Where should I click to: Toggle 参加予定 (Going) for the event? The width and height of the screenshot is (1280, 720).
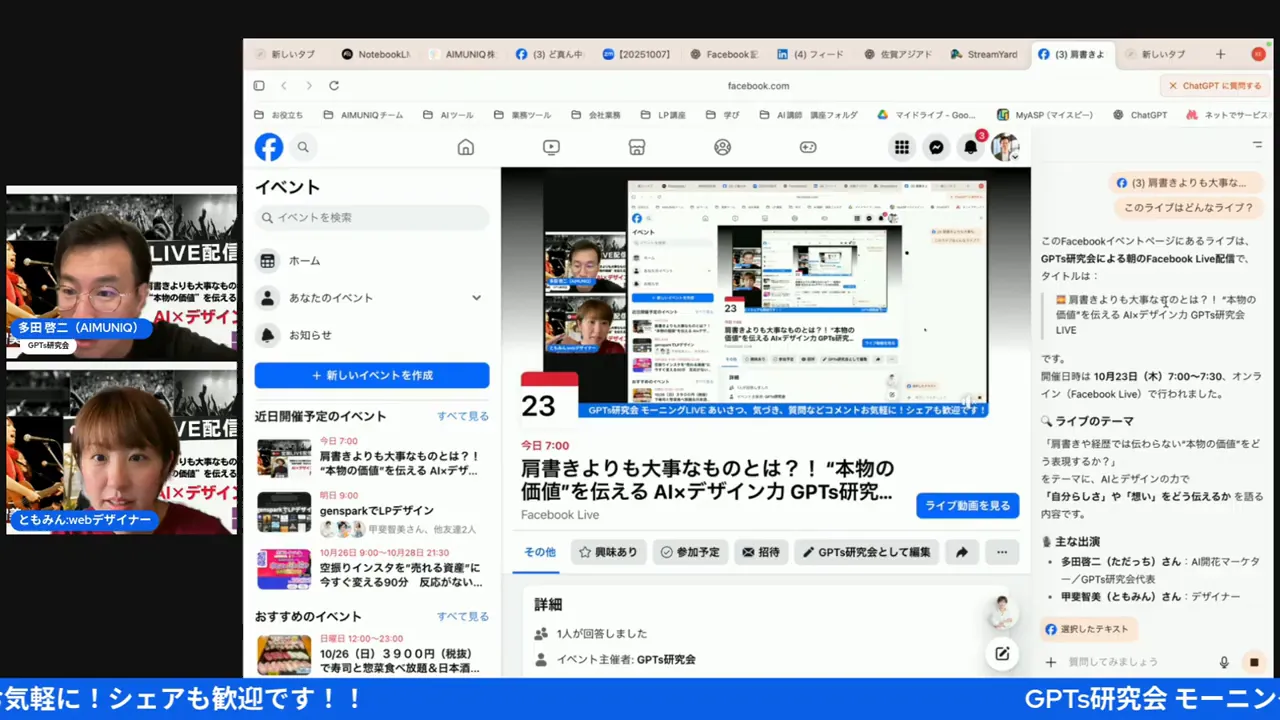point(690,552)
